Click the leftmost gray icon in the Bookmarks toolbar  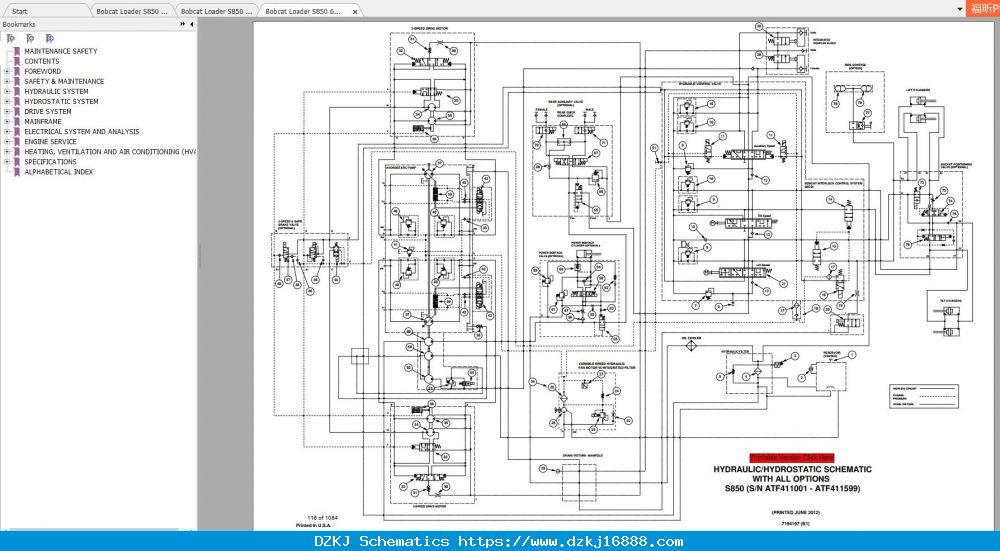(x=10, y=38)
